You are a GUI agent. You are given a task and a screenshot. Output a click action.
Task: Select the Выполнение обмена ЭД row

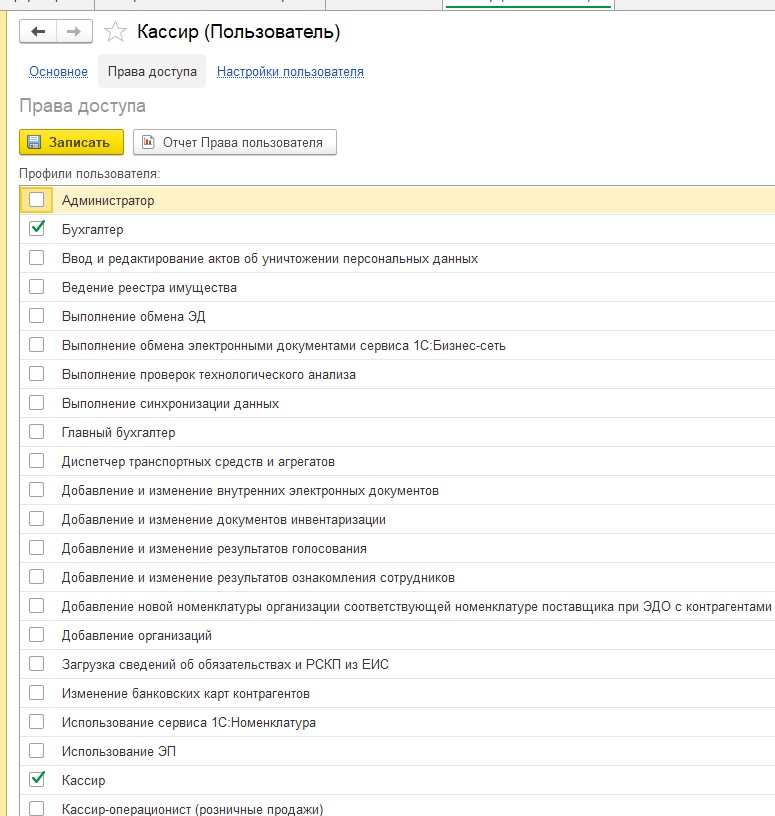tap(398, 316)
